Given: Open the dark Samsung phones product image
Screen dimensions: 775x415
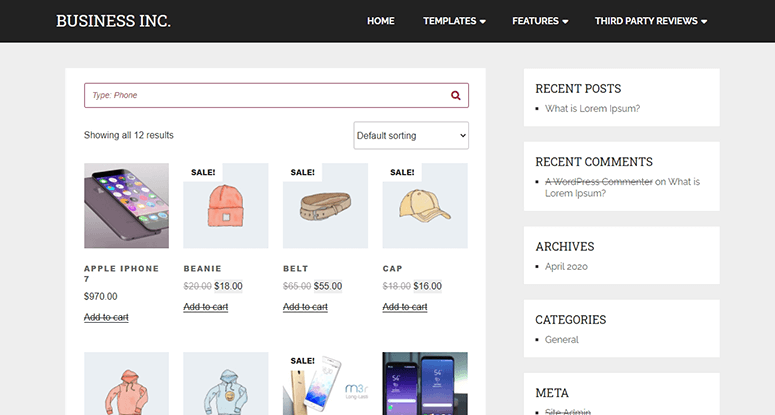Looking at the screenshot, I should (425, 383).
